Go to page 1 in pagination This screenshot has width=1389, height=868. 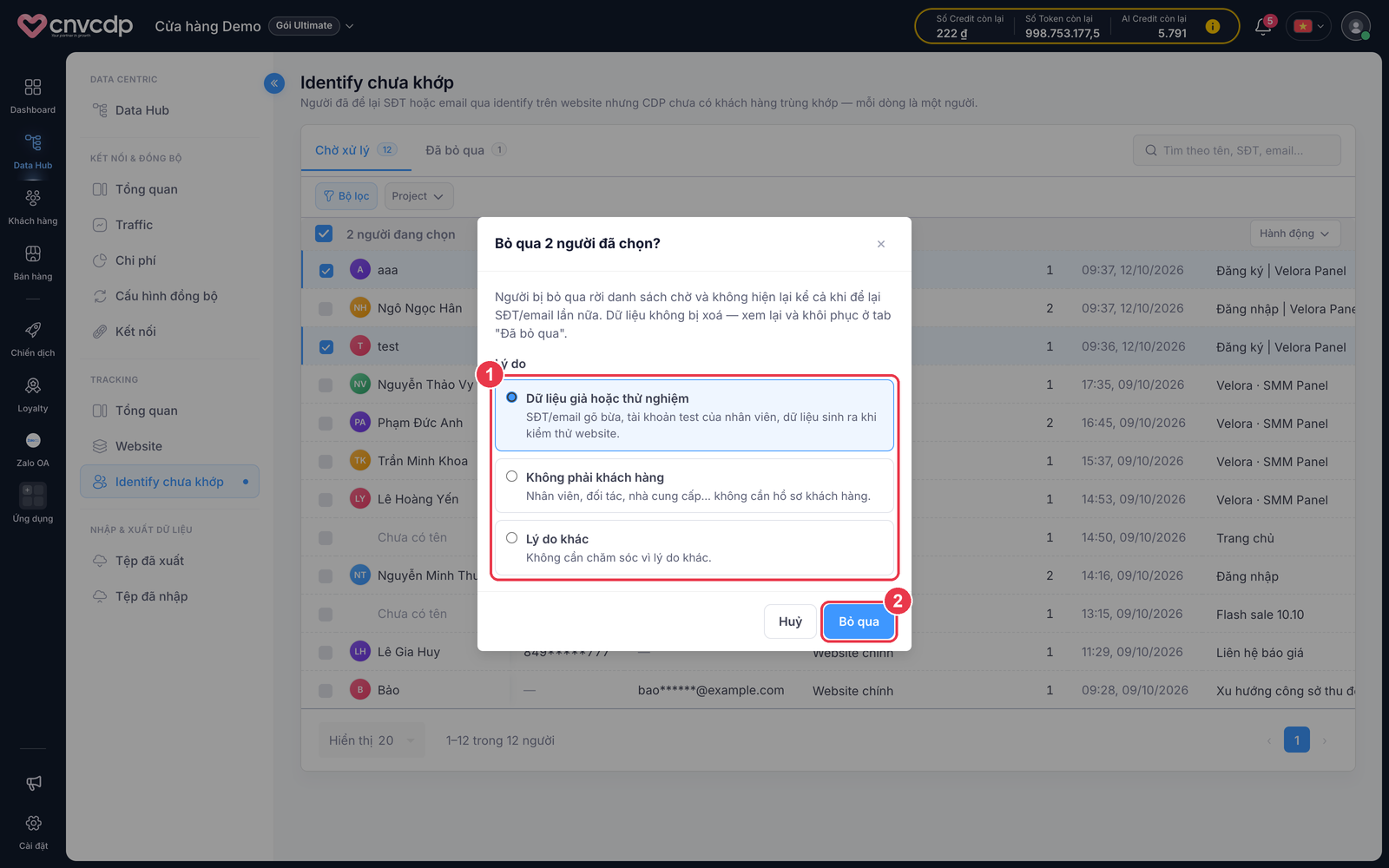pyautogui.click(x=1297, y=740)
